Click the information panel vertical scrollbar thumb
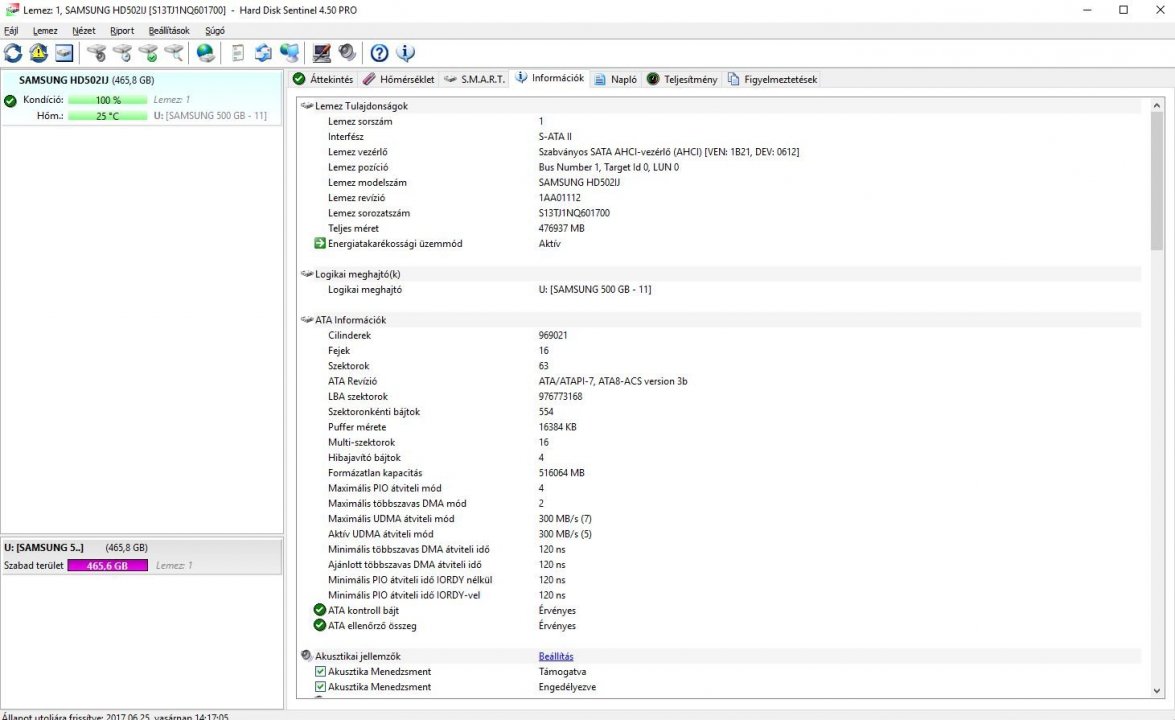Image resolution: width=1175 pixels, height=720 pixels. (x=1157, y=182)
